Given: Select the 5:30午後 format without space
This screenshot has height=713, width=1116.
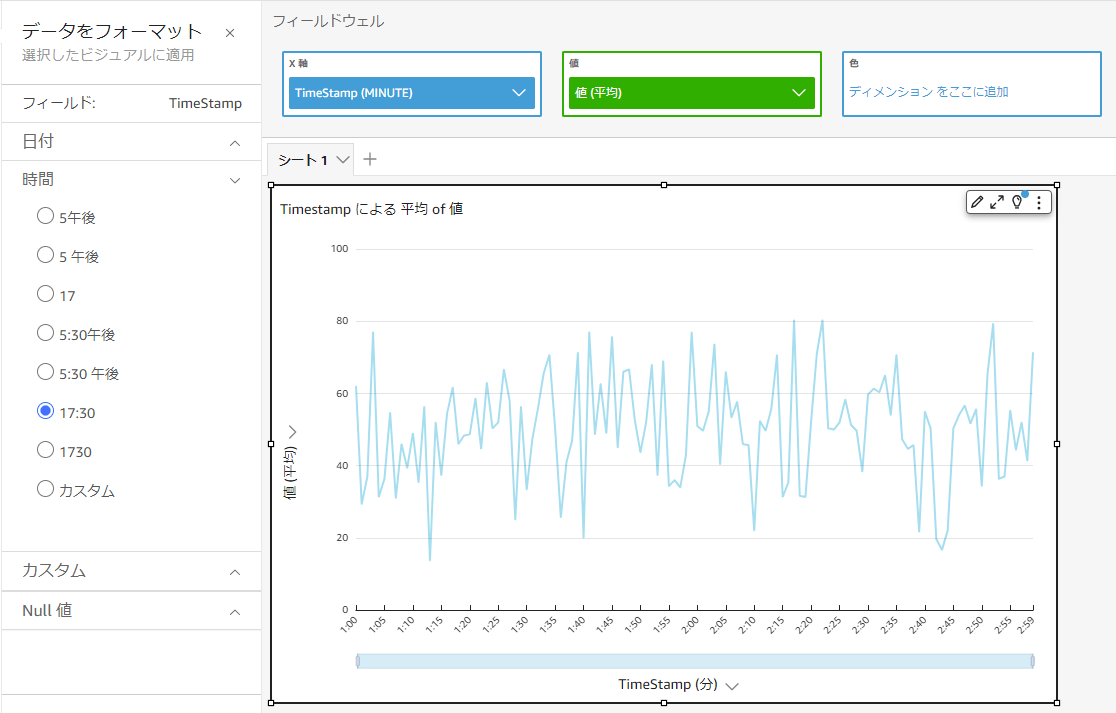Looking at the screenshot, I should pyautogui.click(x=46, y=333).
